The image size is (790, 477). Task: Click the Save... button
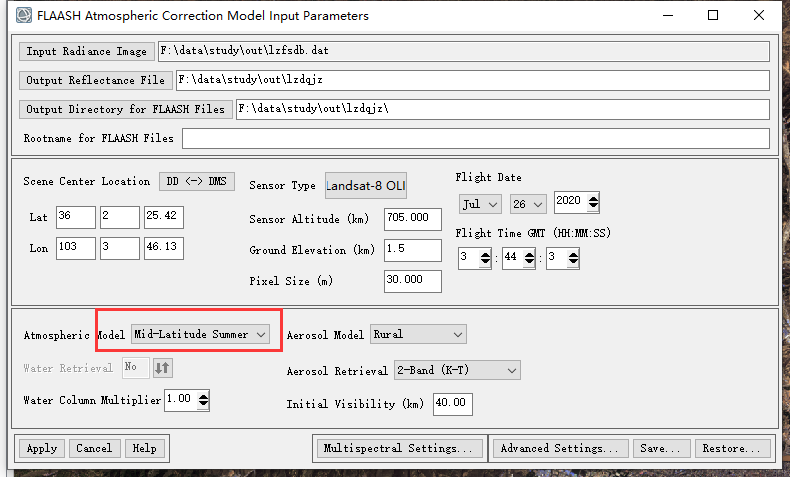661,448
